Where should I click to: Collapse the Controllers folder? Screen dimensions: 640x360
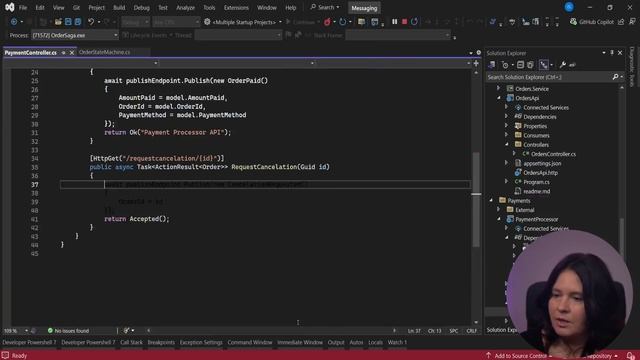(x=507, y=144)
